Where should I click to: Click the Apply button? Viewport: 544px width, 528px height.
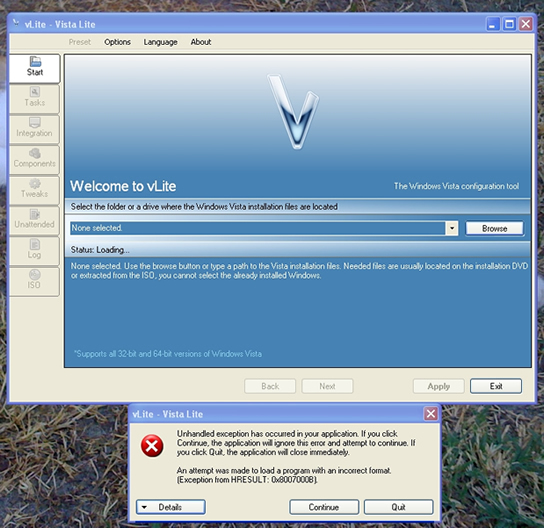click(439, 386)
